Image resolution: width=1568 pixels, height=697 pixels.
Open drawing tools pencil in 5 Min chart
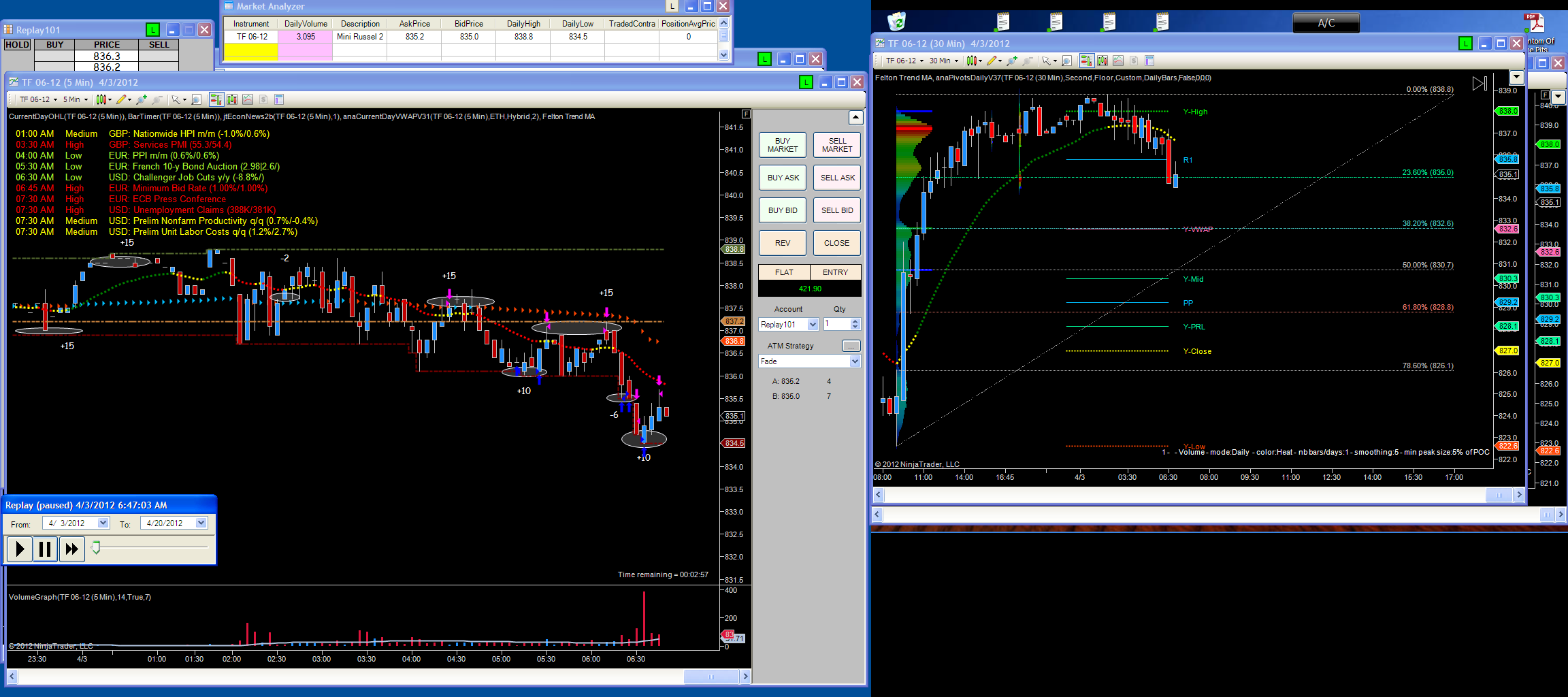click(122, 99)
